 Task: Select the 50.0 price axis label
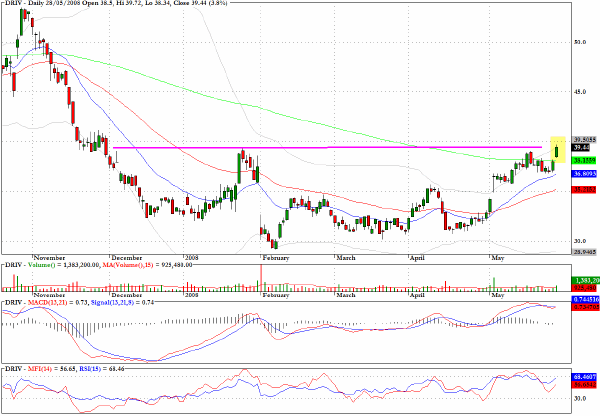(580, 42)
